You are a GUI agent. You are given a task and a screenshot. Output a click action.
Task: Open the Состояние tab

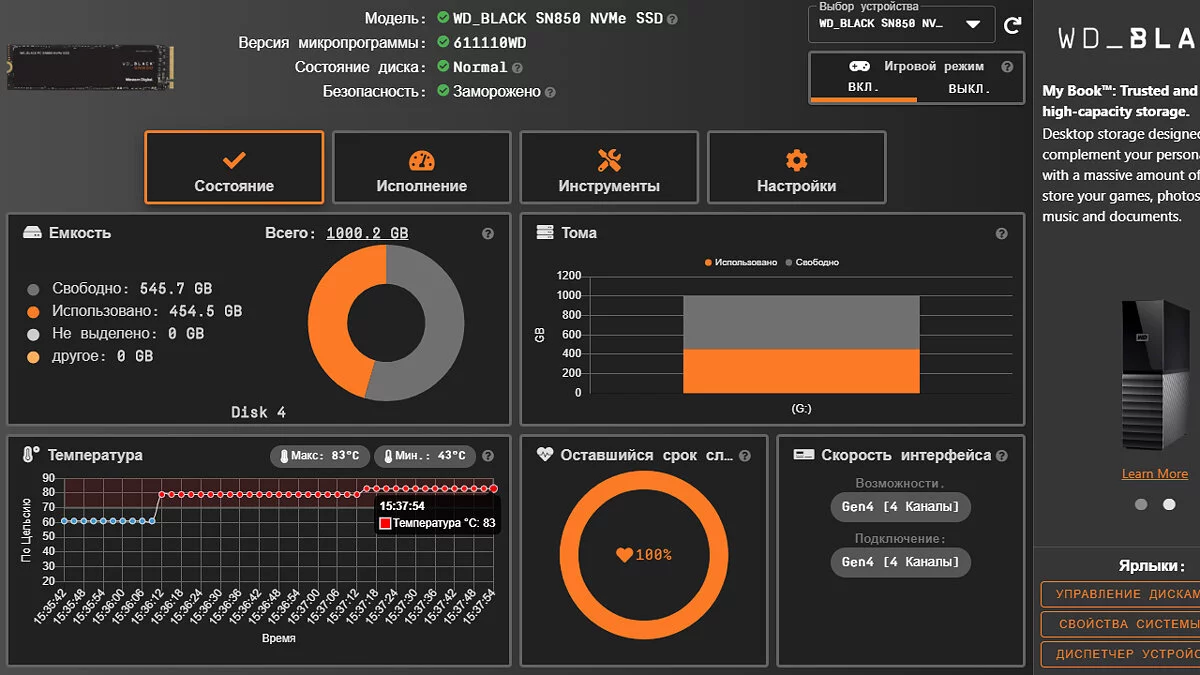pyautogui.click(x=234, y=168)
